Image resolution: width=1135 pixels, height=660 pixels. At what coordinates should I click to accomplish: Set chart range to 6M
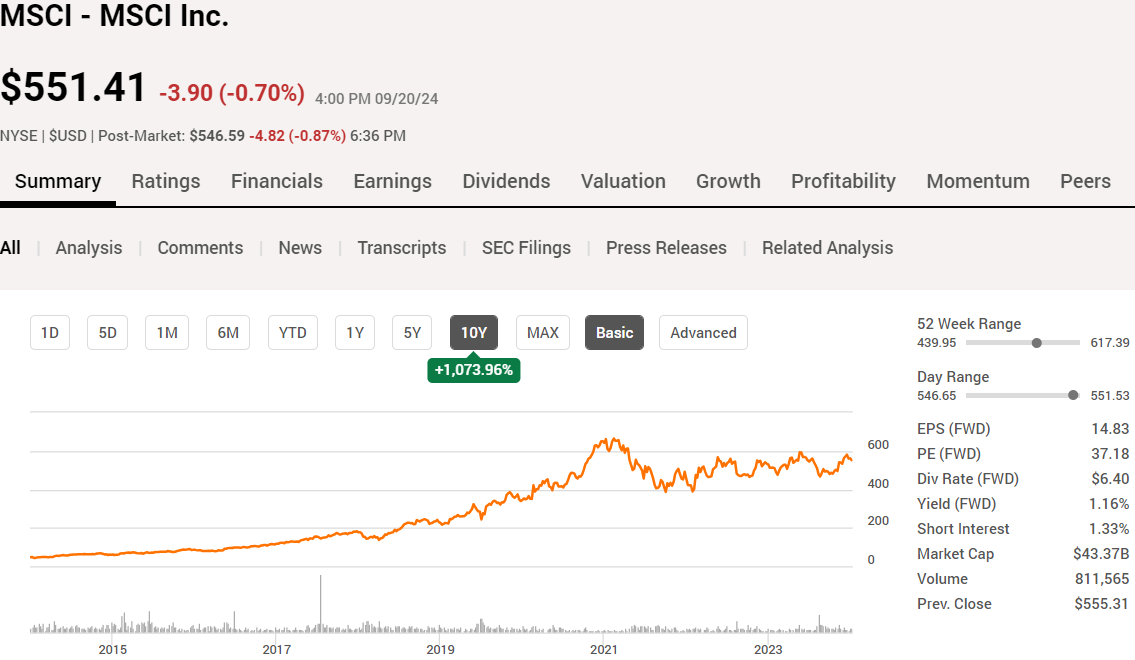tap(228, 333)
